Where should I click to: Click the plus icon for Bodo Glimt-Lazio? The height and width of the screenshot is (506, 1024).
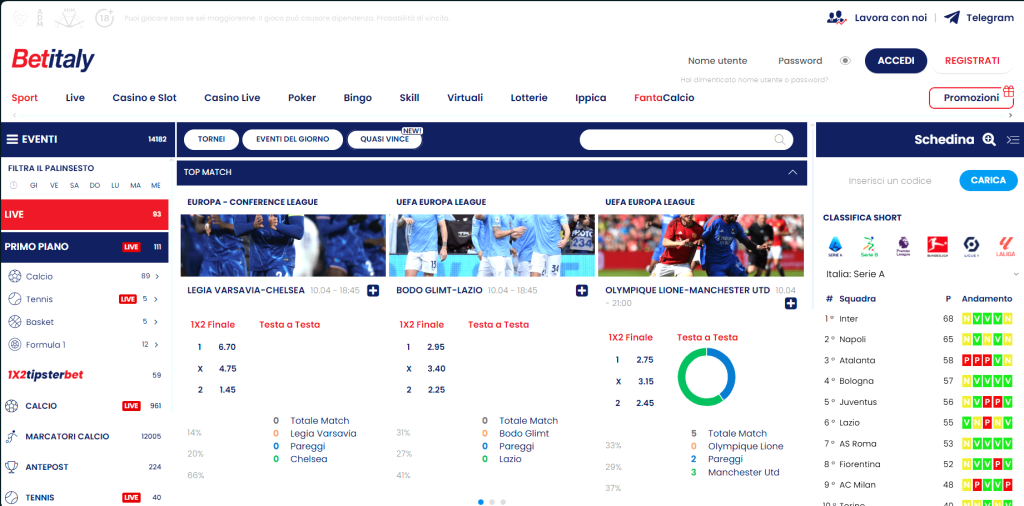(x=582, y=291)
